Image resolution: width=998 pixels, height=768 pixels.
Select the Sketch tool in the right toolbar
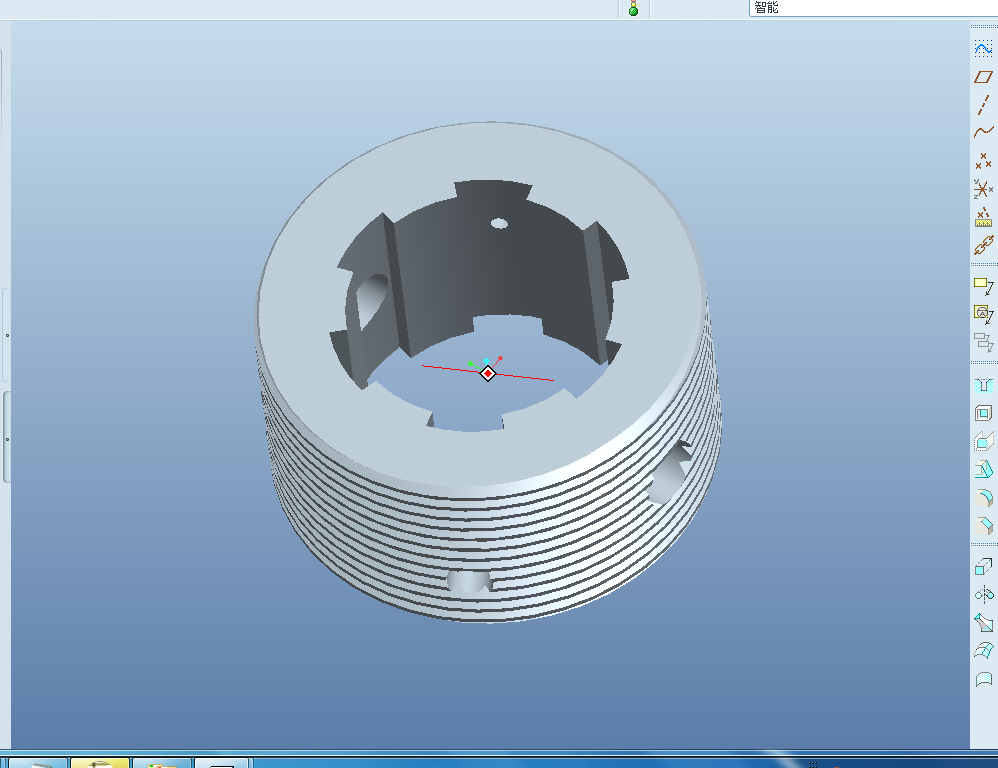[983, 49]
